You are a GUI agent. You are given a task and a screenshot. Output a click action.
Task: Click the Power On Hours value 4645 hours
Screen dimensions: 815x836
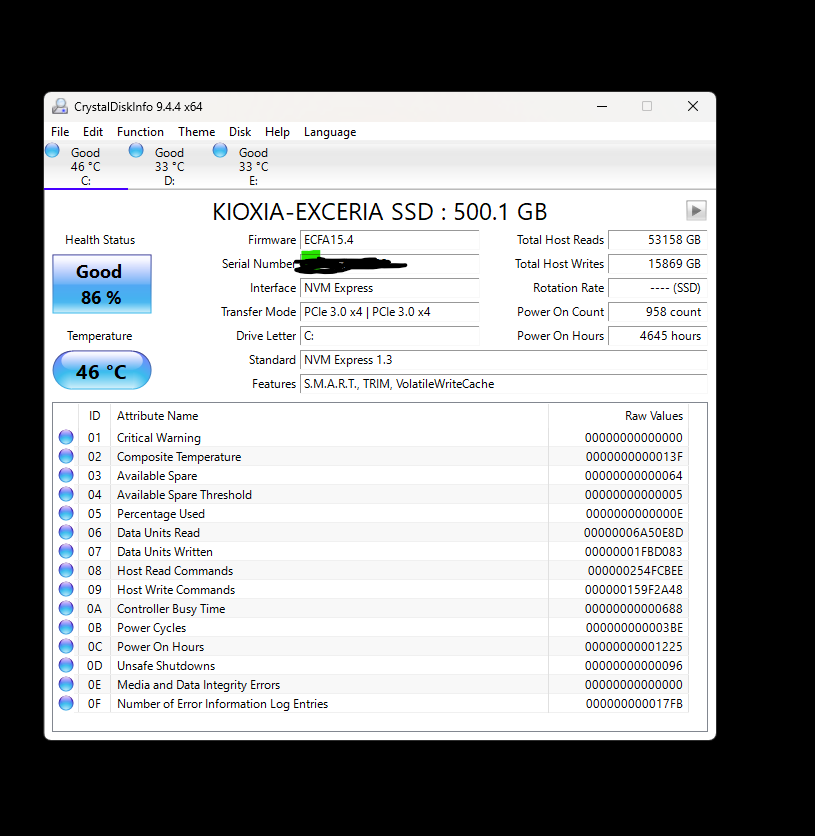point(658,336)
